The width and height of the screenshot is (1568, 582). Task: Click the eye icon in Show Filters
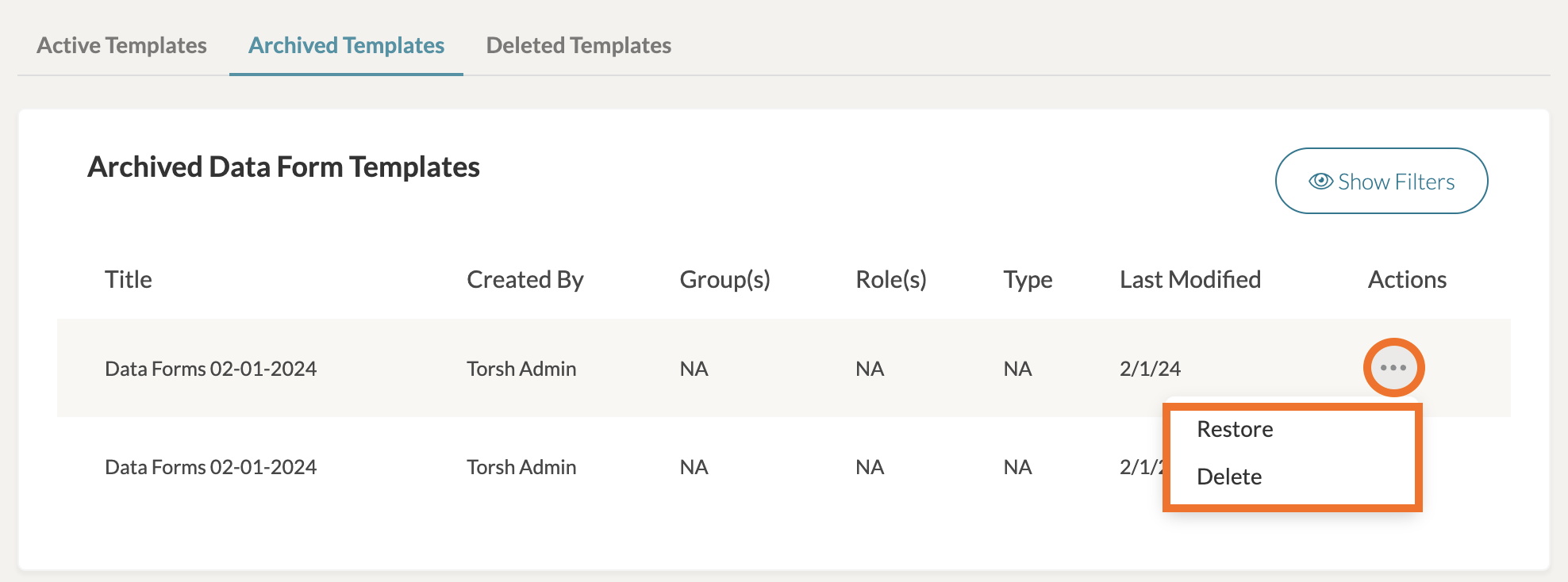[1320, 182]
